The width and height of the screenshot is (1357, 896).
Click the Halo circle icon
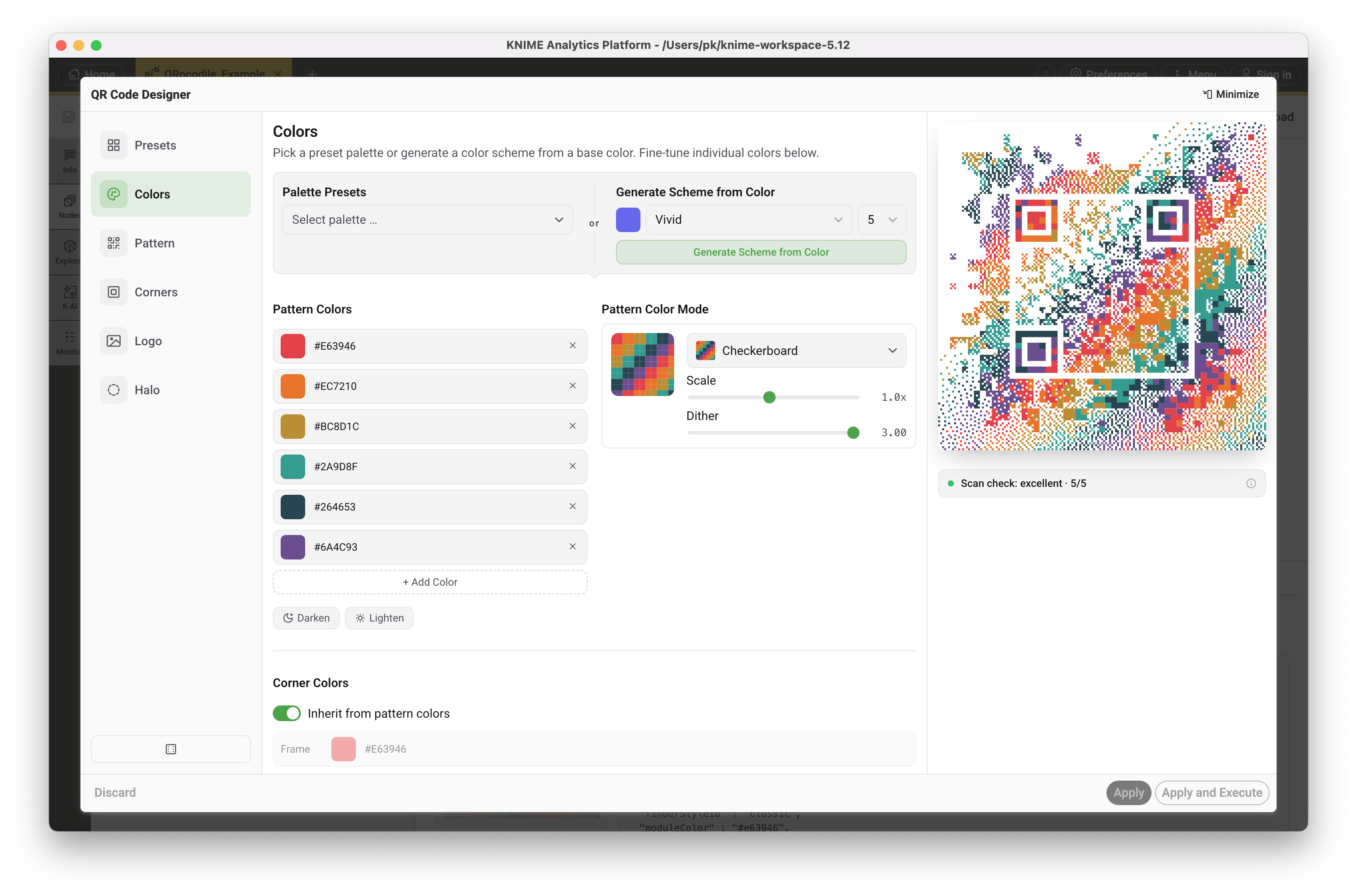(x=114, y=390)
